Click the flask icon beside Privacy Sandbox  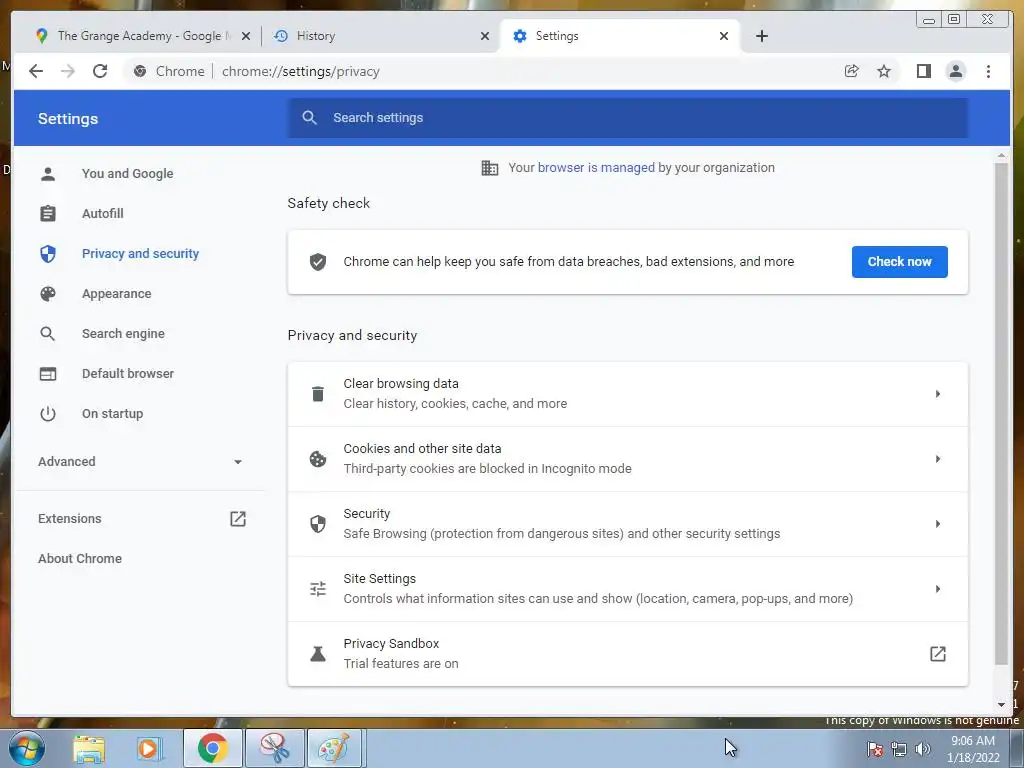pyautogui.click(x=318, y=654)
